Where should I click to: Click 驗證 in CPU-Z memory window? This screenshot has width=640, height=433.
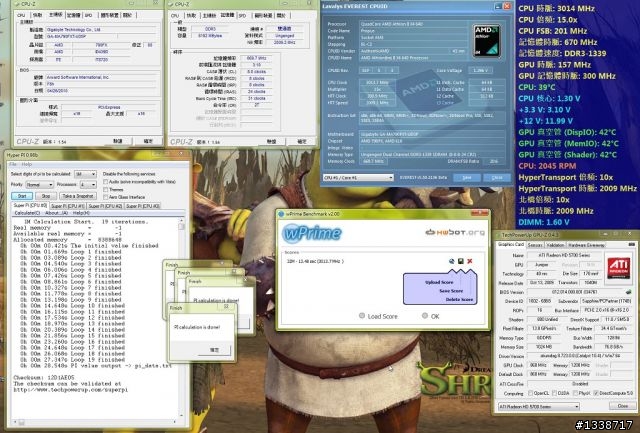coord(271,141)
